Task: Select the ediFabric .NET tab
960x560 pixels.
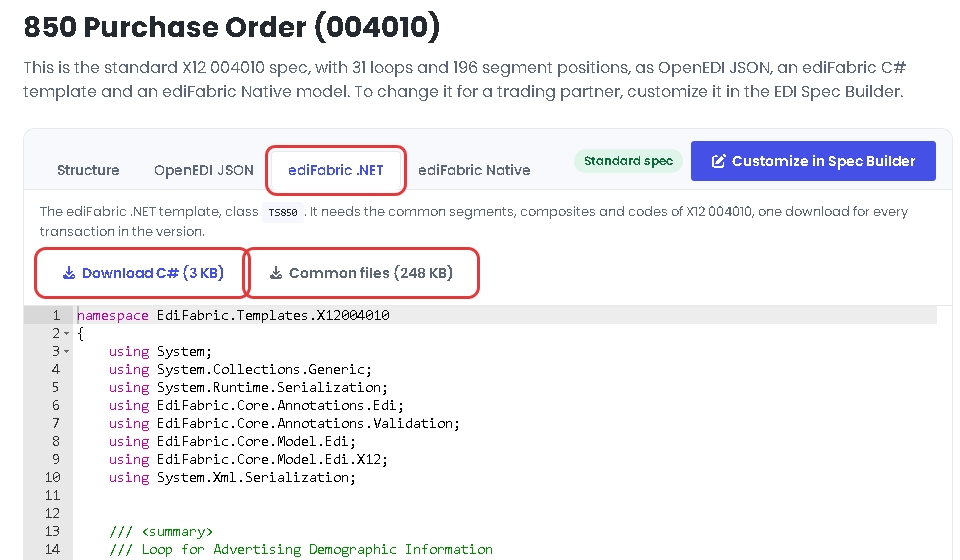Action: coord(336,170)
